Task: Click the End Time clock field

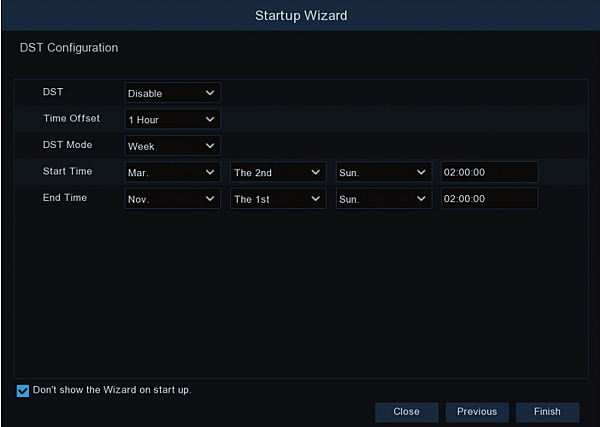Action: pos(489,199)
